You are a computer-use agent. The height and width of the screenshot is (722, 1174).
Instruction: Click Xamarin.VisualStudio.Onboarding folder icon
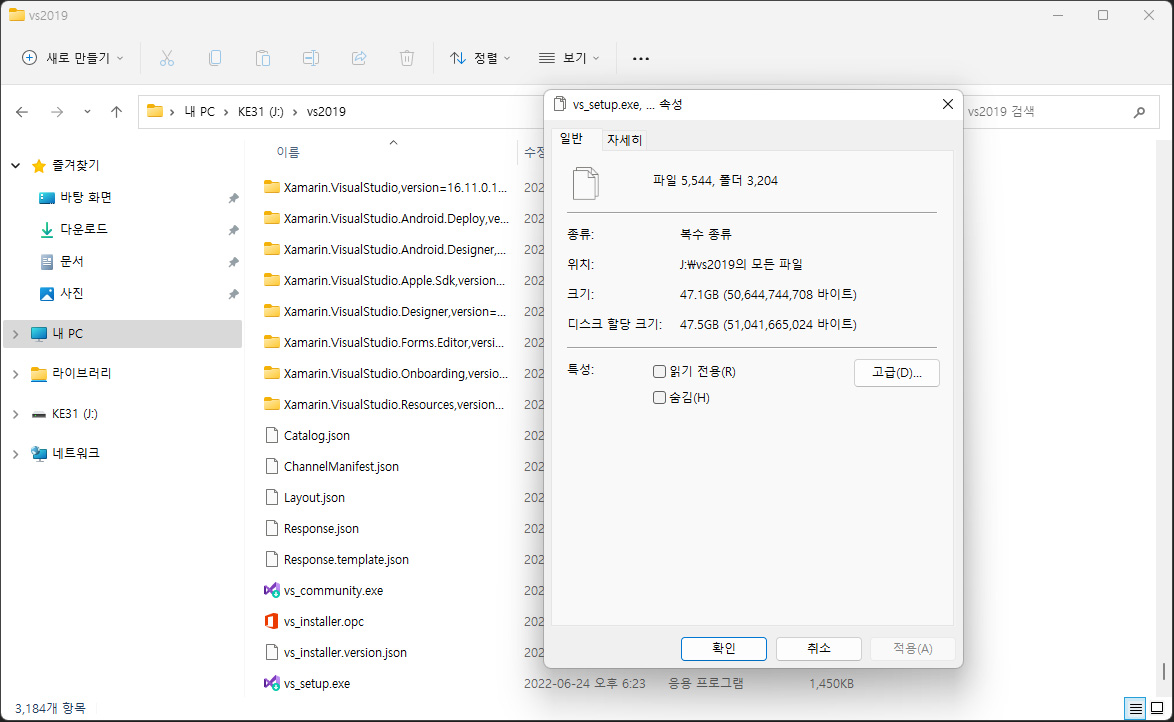tap(272, 373)
